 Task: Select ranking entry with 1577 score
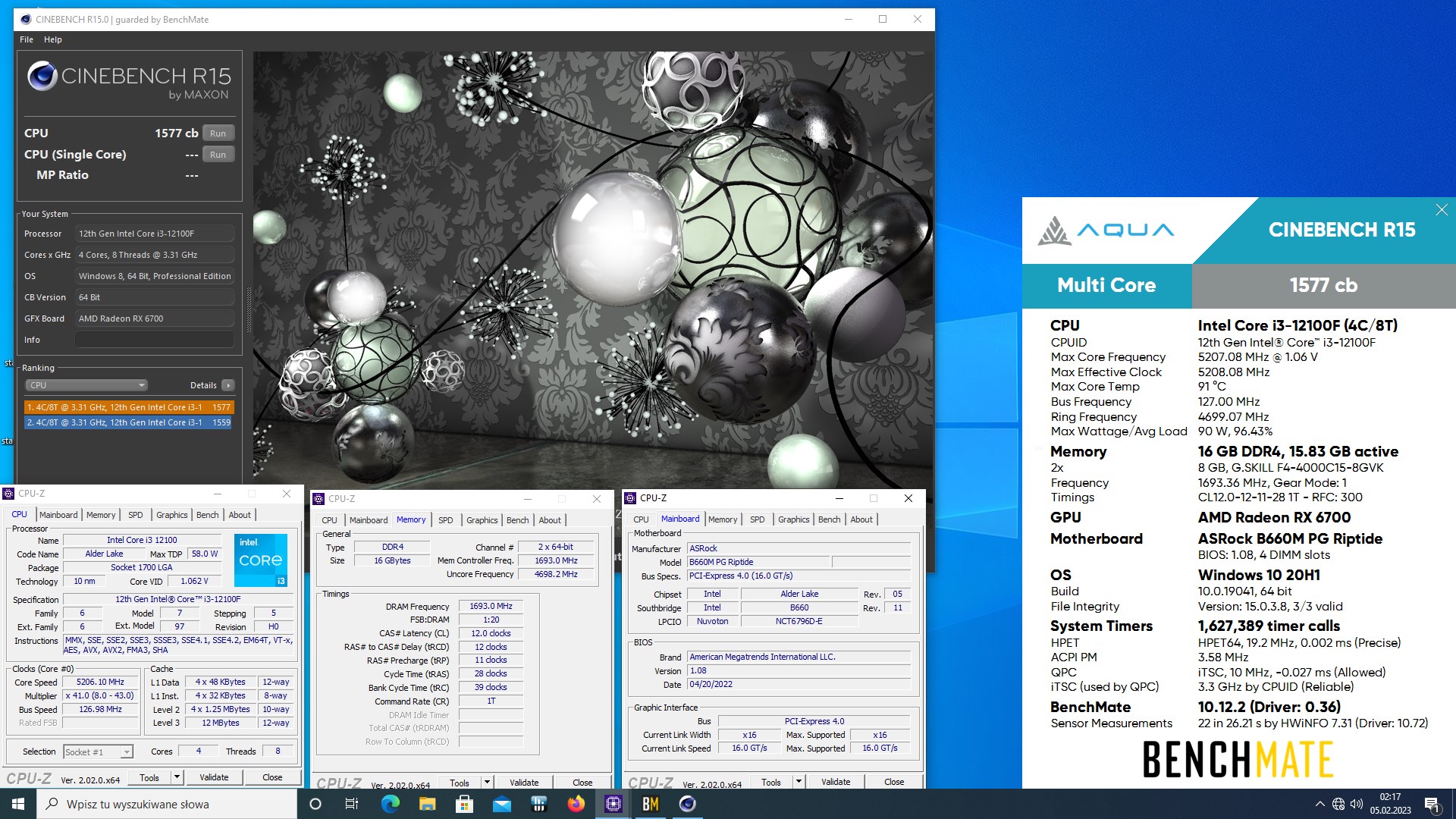pyautogui.click(x=129, y=407)
